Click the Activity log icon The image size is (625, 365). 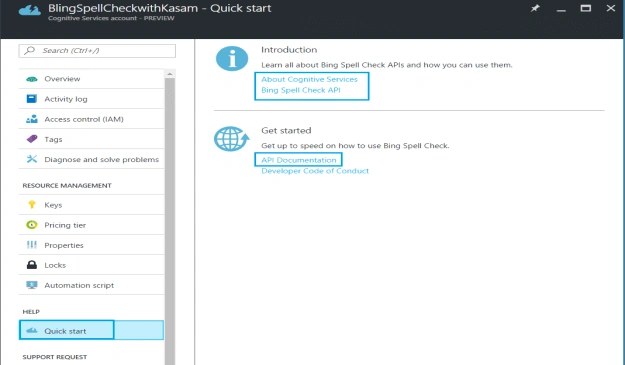31,99
